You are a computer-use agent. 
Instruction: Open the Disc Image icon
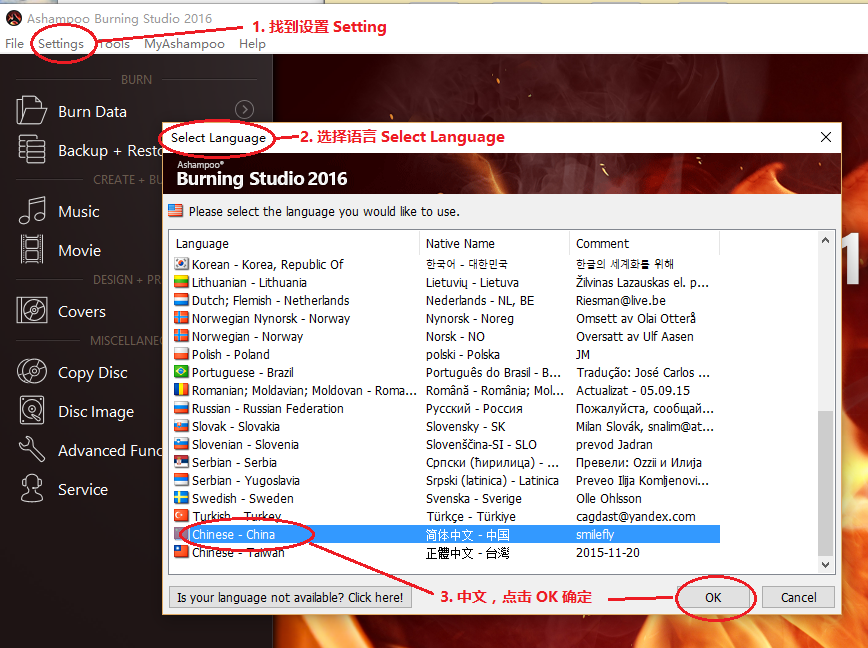pyautogui.click(x=32, y=411)
